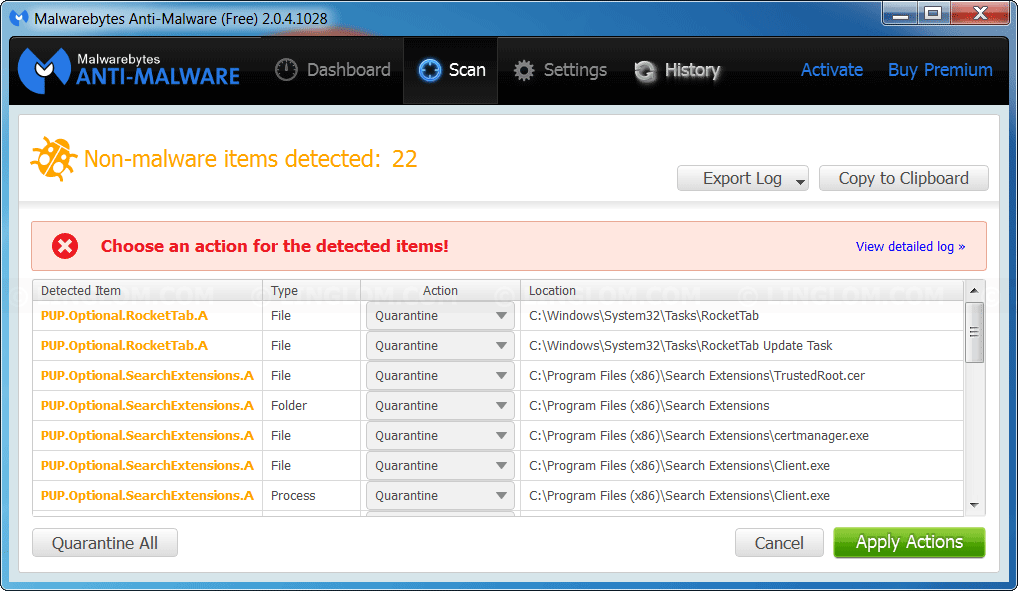The height and width of the screenshot is (591, 1018).
Task: Sort by Action column header
Action: (x=440, y=290)
